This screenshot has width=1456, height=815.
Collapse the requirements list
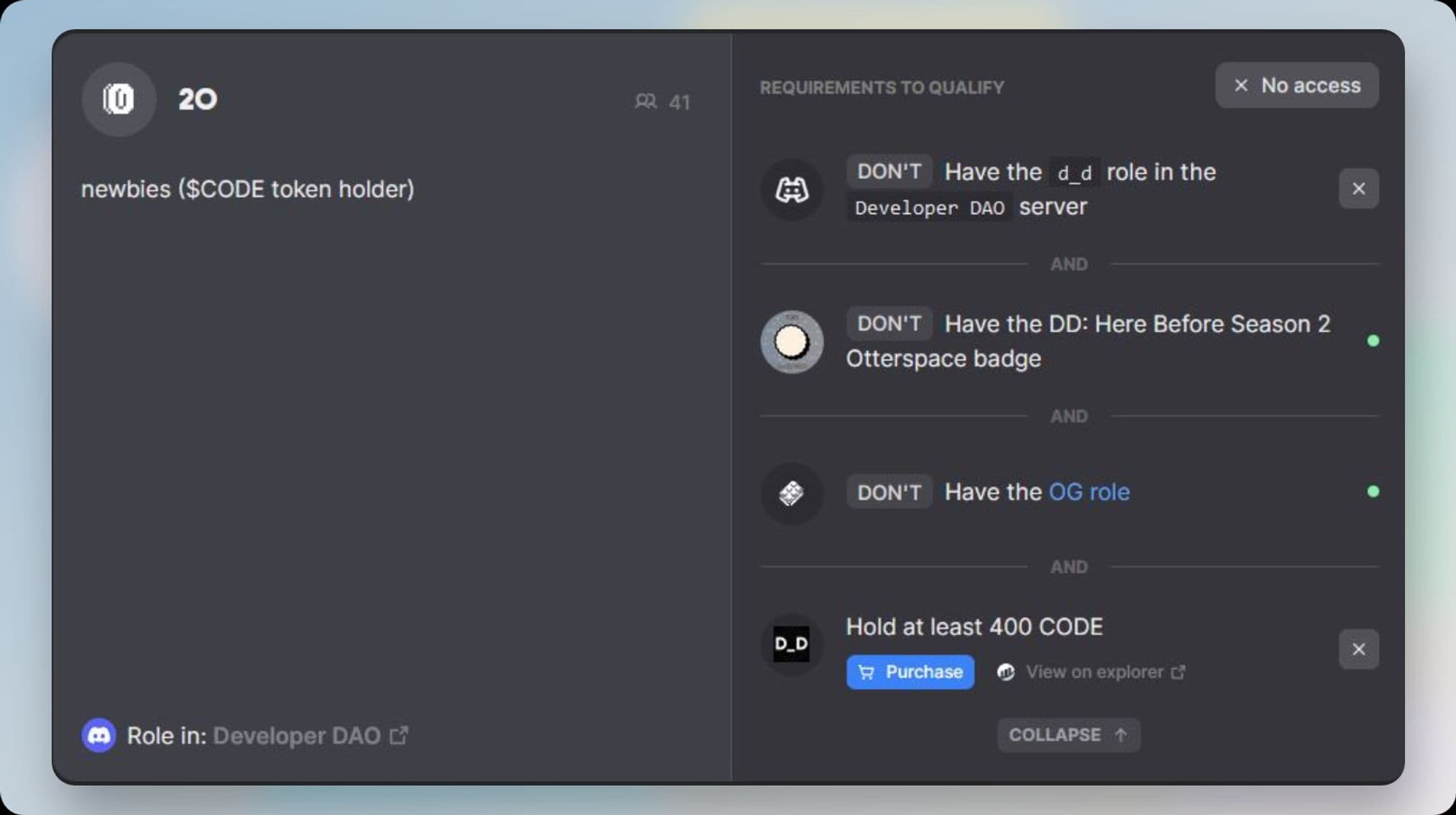click(x=1068, y=735)
